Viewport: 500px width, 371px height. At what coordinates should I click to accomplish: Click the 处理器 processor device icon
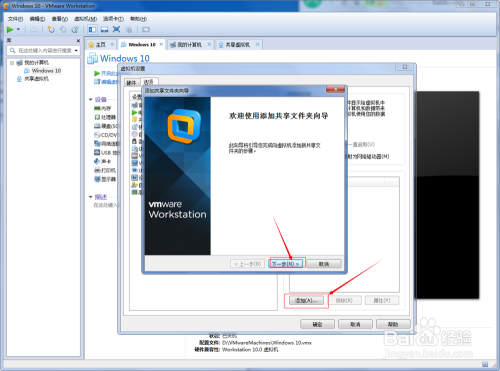(97, 117)
